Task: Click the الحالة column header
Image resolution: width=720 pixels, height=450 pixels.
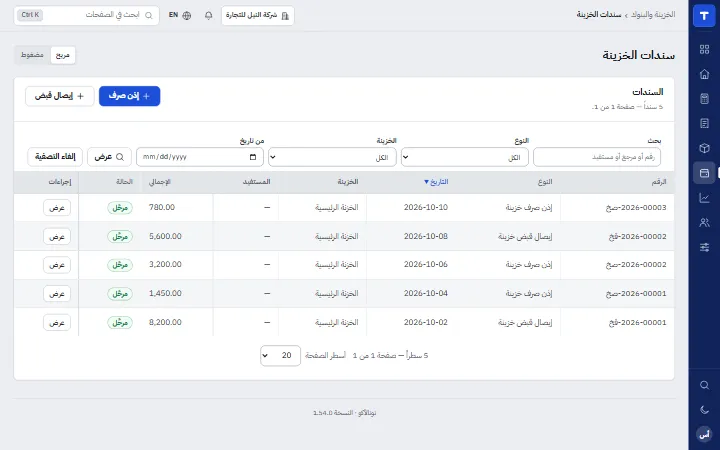Action: (x=124, y=182)
